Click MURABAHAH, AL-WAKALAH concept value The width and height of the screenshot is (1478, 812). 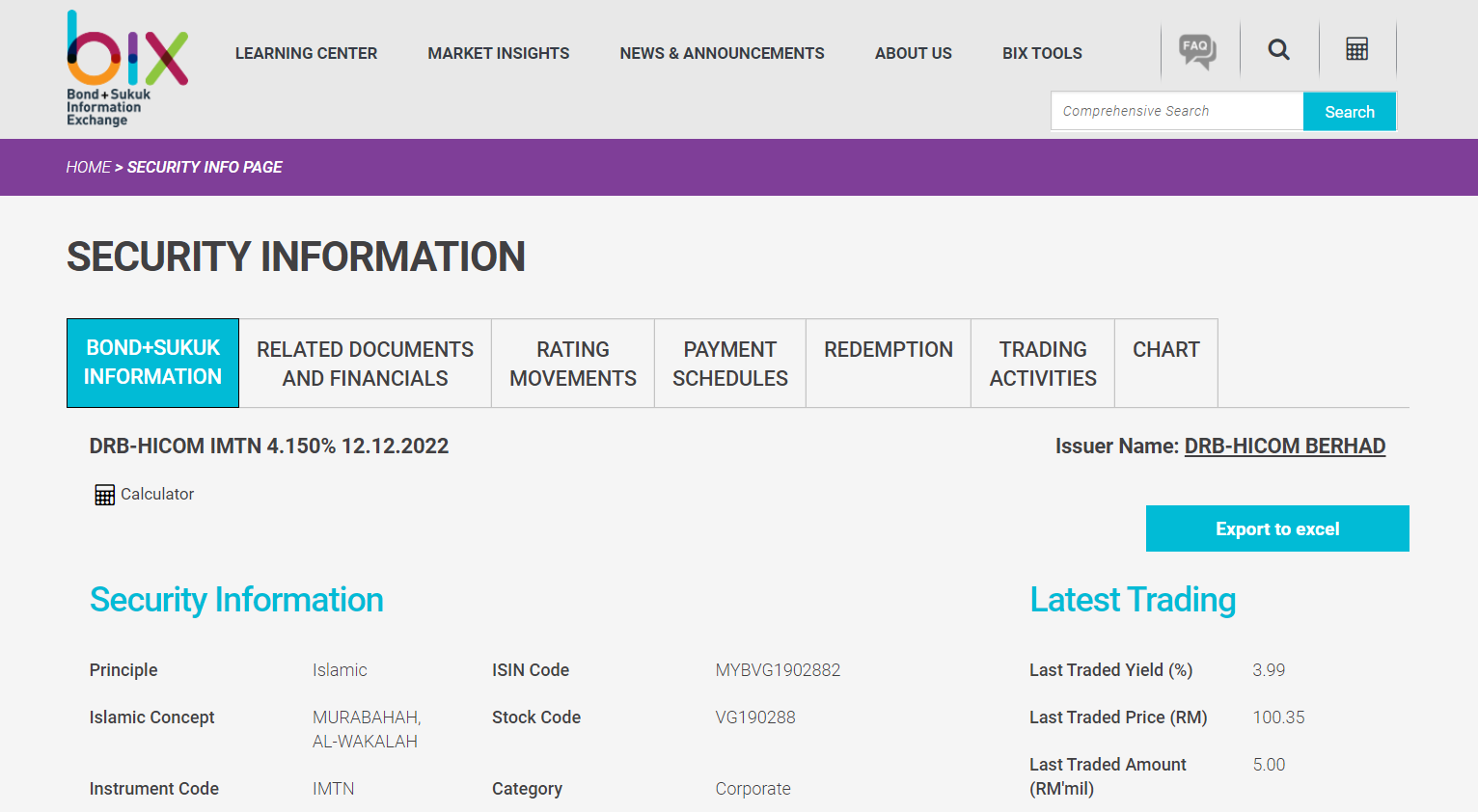367,729
